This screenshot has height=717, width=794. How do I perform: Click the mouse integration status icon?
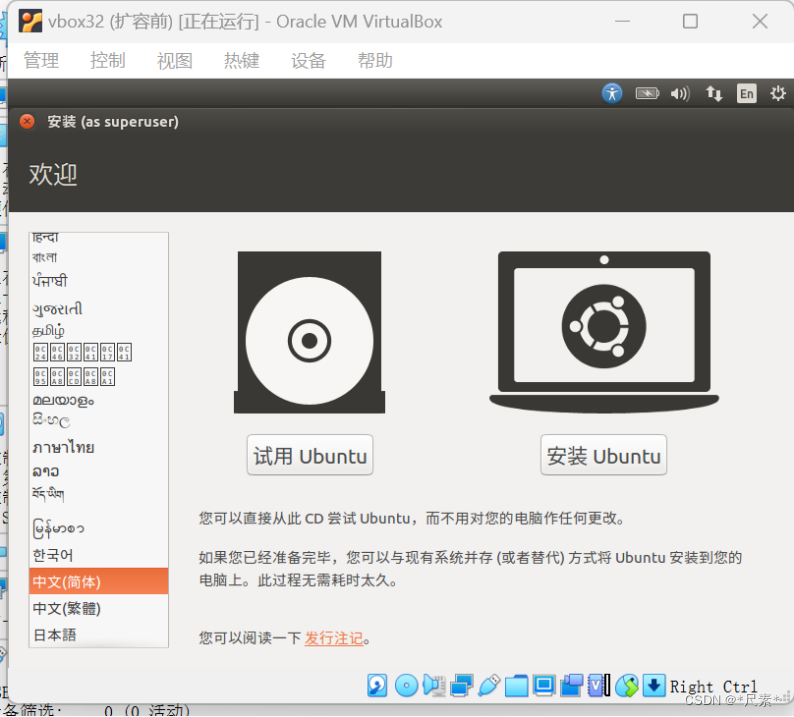coord(627,686)
